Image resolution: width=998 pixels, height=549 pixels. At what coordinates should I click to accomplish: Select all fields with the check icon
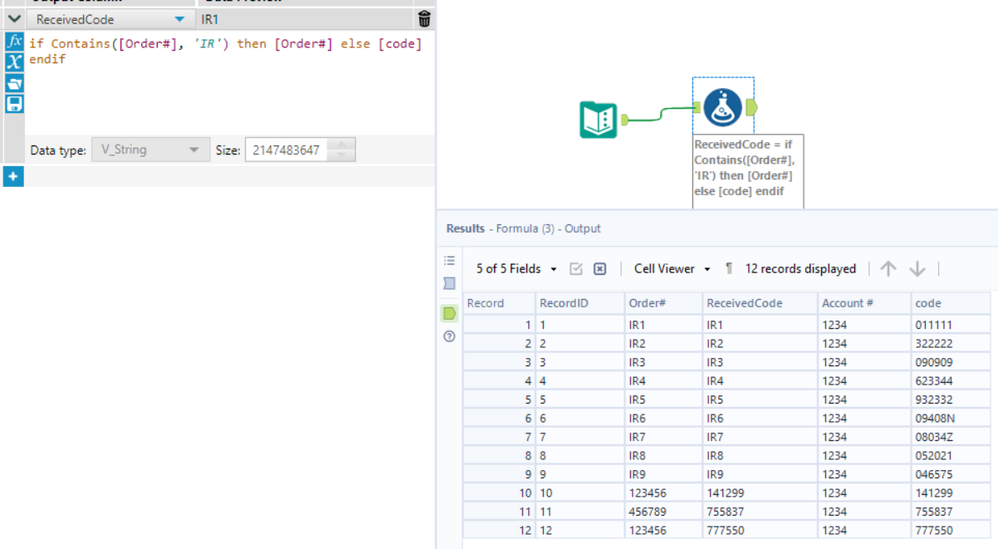click(x=576, y=269)
